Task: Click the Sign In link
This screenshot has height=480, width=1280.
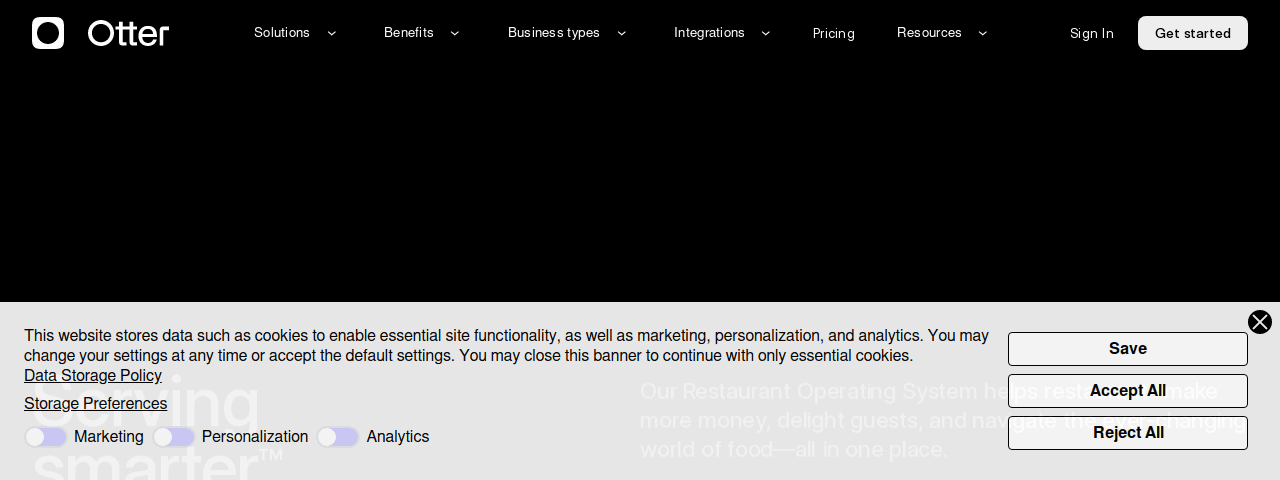Action: click(x=1091, y=33)
